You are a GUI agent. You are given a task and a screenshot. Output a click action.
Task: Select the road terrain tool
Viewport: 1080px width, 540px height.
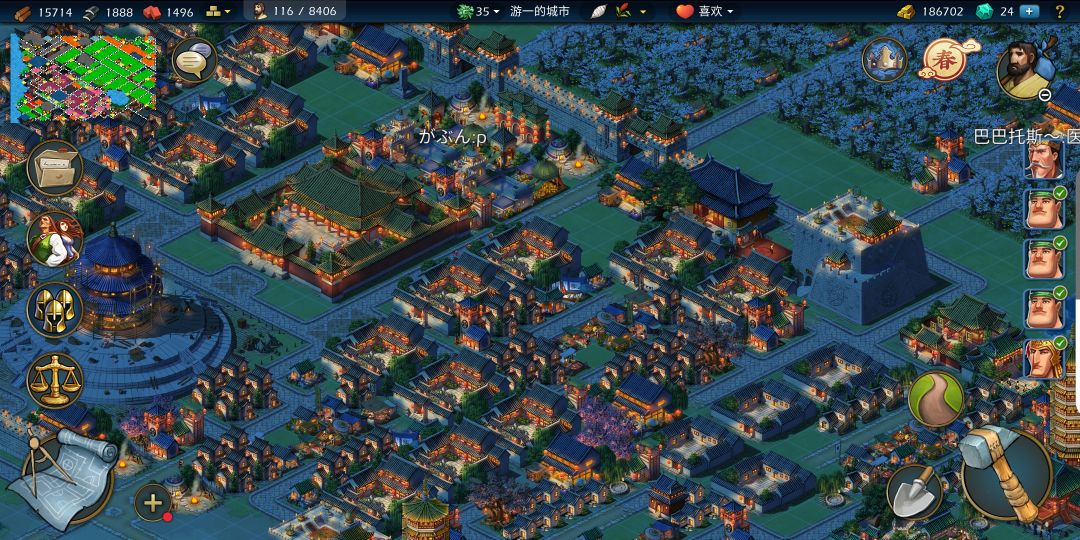pos(935,399)
